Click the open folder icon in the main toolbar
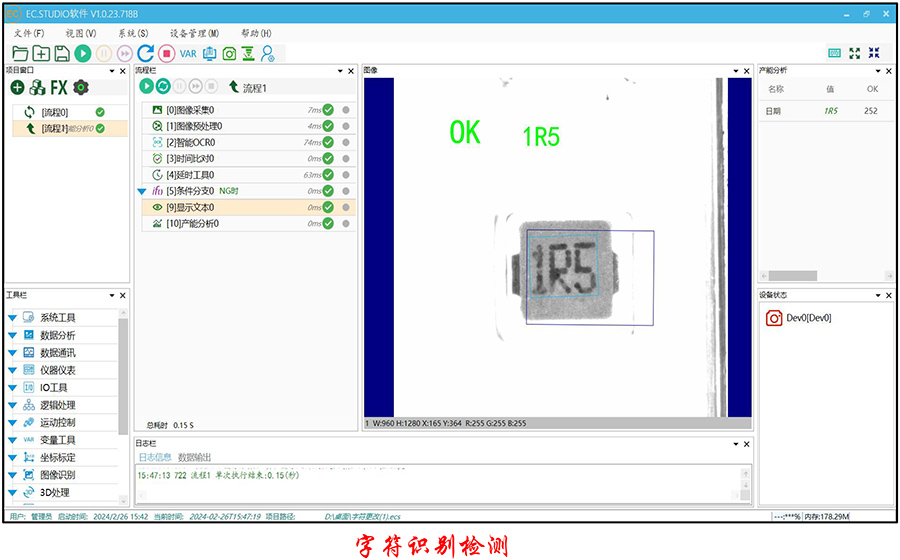Image resolution: width=900 pixels, height=560 pixels. coord(20,53)
